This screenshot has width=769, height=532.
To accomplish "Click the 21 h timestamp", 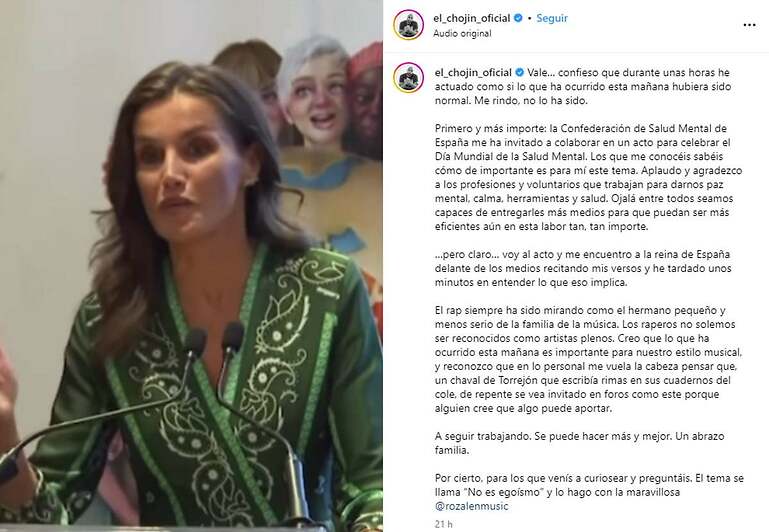I will pos(443,524).
